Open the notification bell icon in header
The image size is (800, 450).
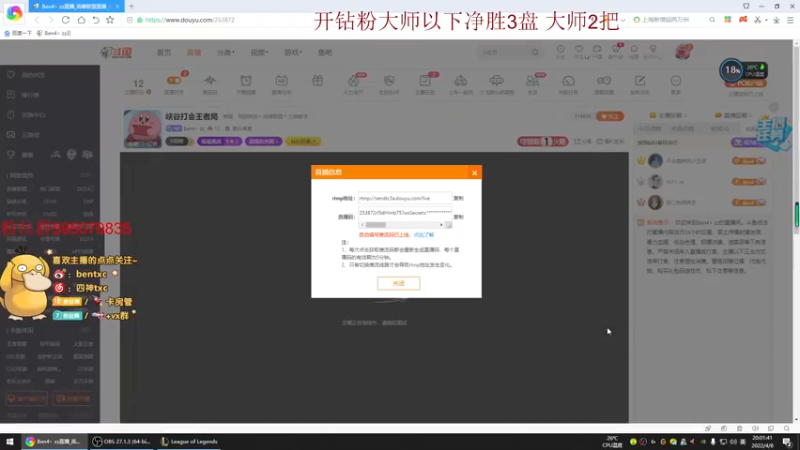pyautogui.click(x=634, y=51)
